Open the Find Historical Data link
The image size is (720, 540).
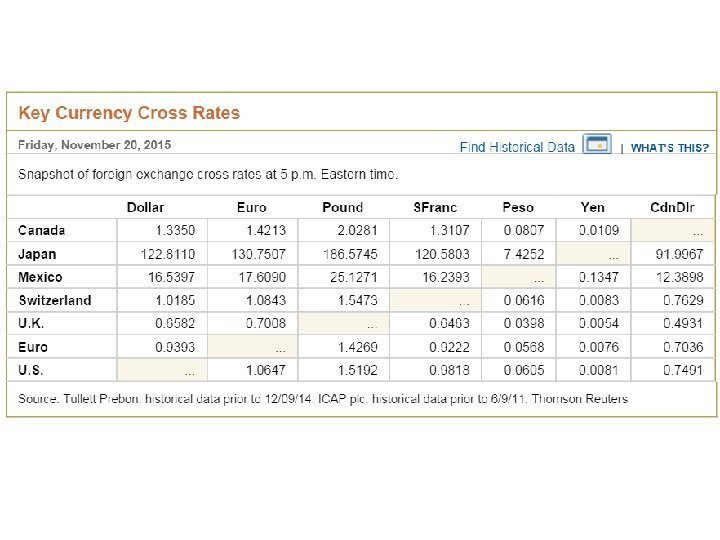[x=517, y=147]
